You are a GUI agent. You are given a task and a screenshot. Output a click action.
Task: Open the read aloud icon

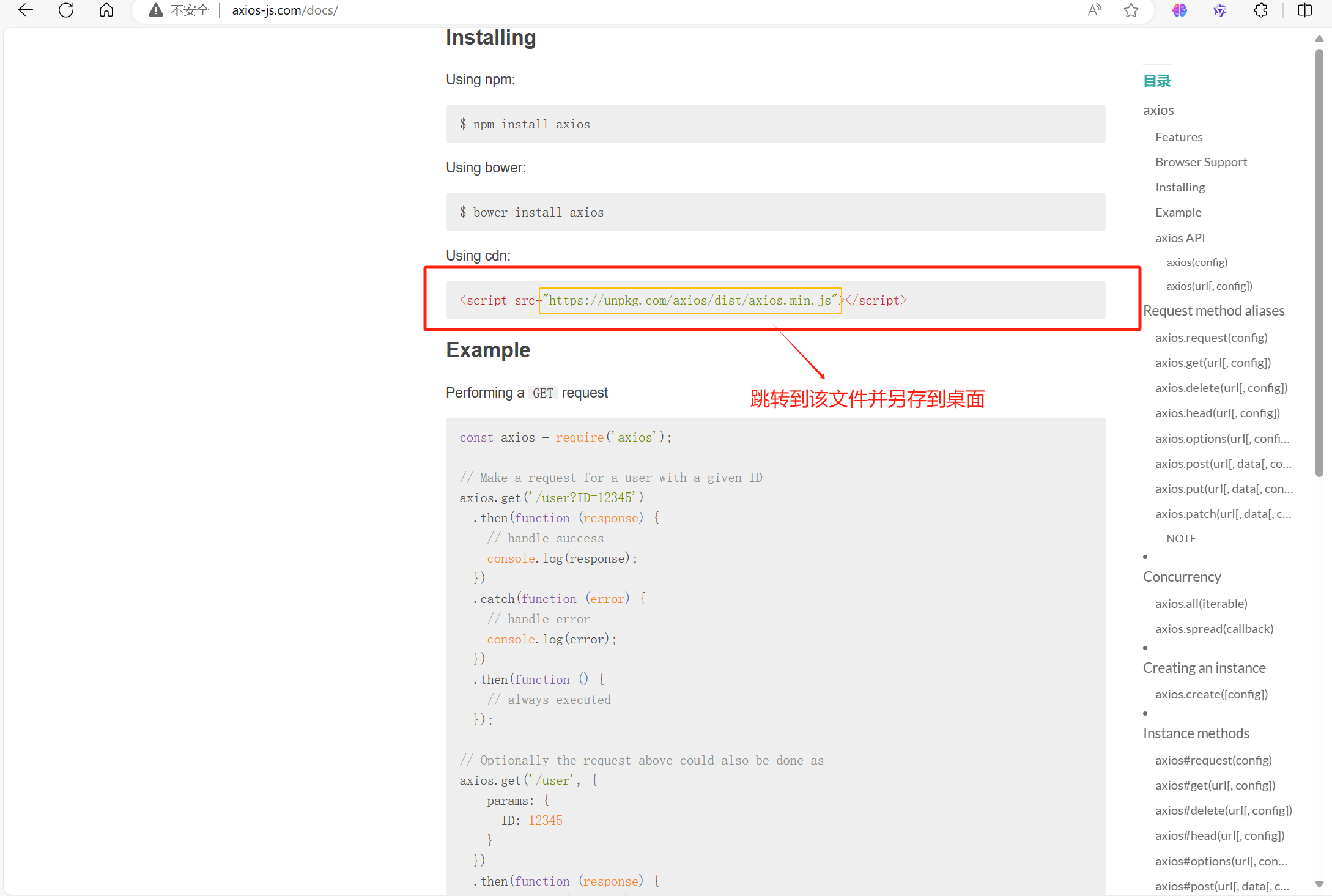tap(1095, 10)
